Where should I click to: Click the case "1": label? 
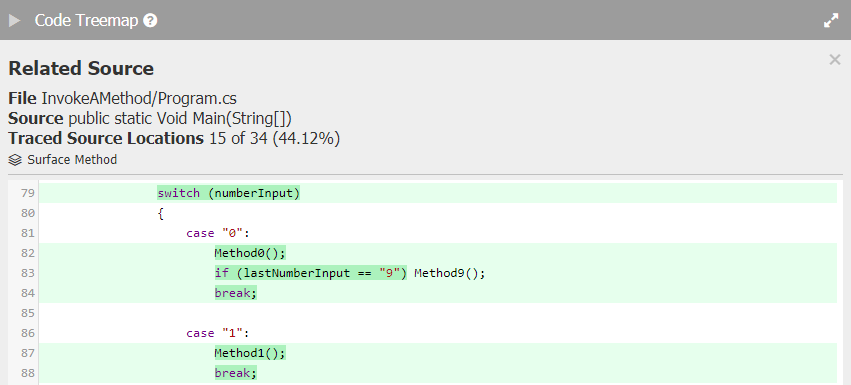tap(218, 333)
